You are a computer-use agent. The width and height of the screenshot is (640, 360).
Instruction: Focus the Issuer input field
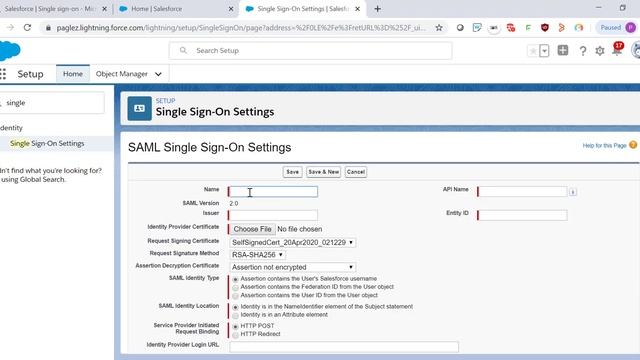273,215
